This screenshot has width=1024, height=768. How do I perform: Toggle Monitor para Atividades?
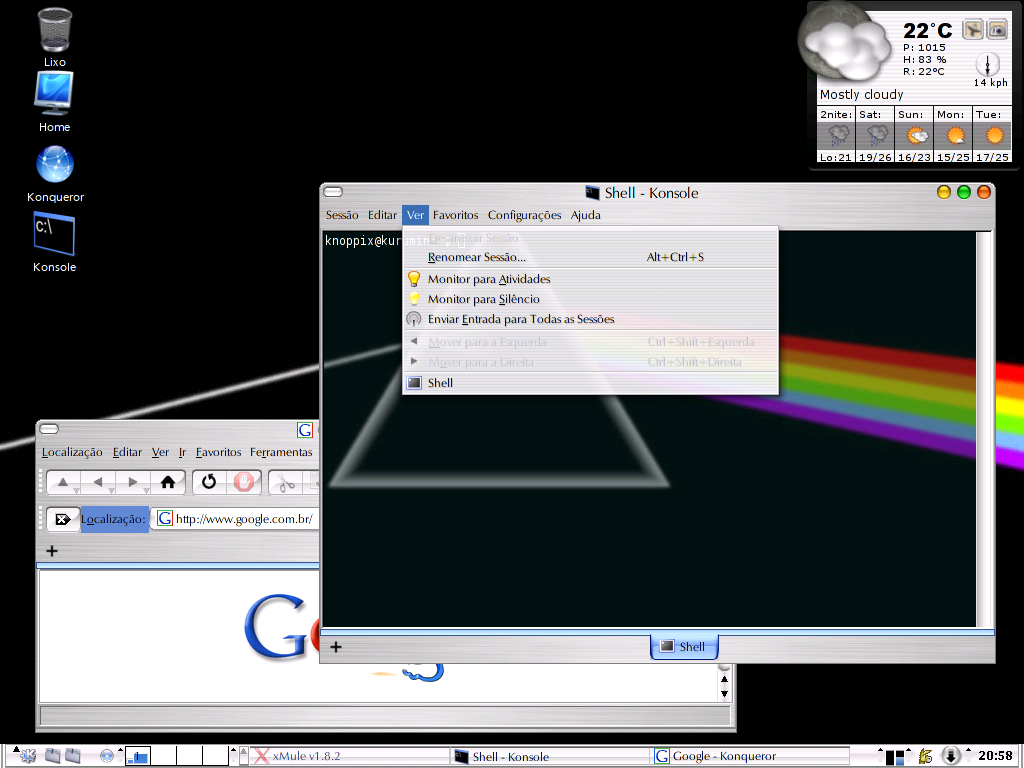coord(590,279)
